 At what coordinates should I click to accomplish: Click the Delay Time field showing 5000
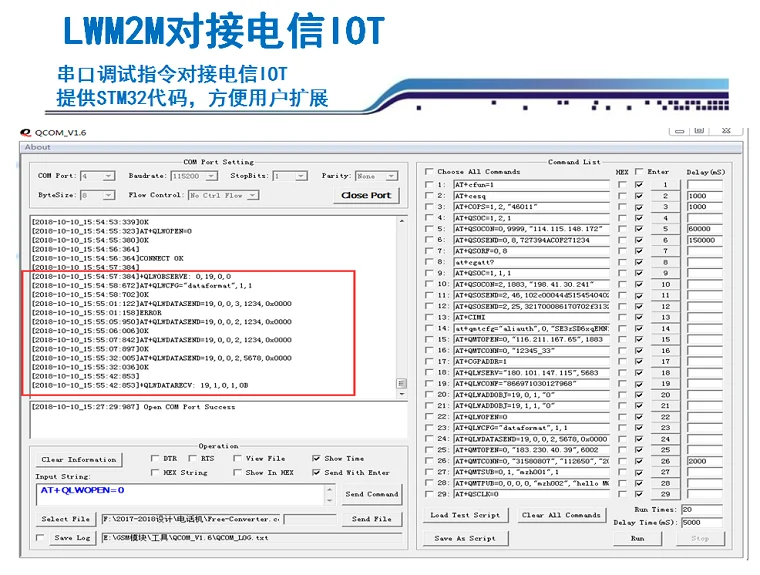pyautogui.click(x=701, y=523)
